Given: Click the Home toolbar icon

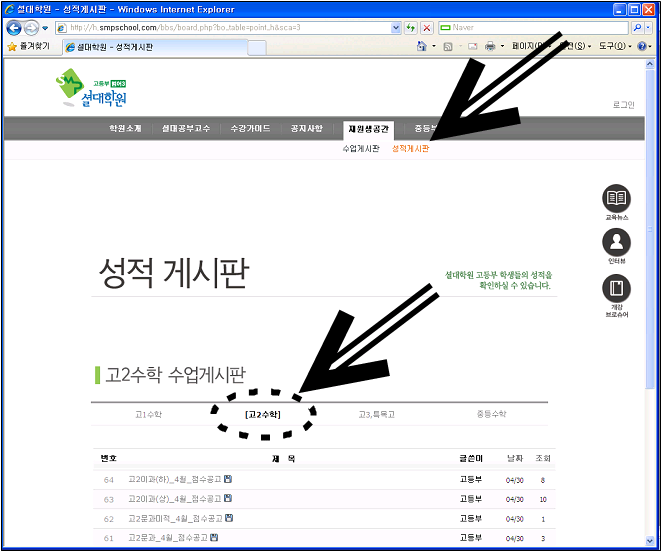Looking at the screenshot, I should pos(421,46).
